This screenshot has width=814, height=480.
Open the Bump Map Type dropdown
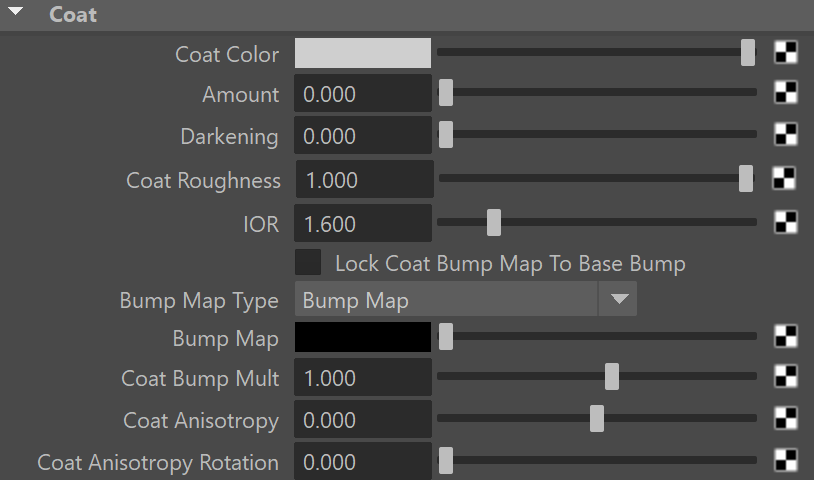point(466,299)
